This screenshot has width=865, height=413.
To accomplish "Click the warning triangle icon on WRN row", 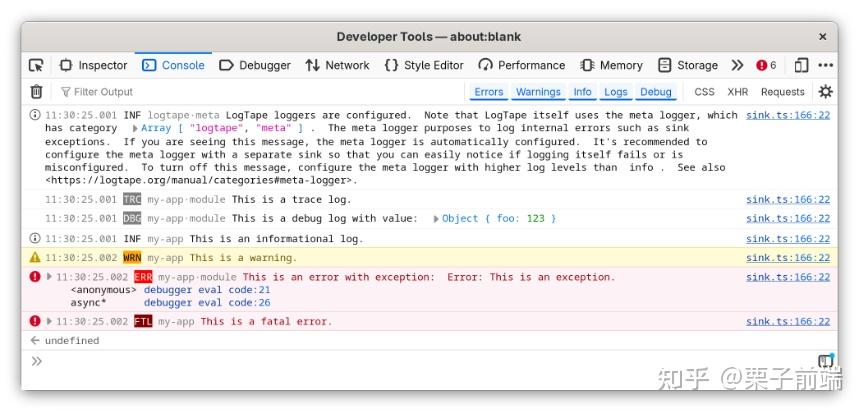I will pyautogui.click(x=35, y=257).
